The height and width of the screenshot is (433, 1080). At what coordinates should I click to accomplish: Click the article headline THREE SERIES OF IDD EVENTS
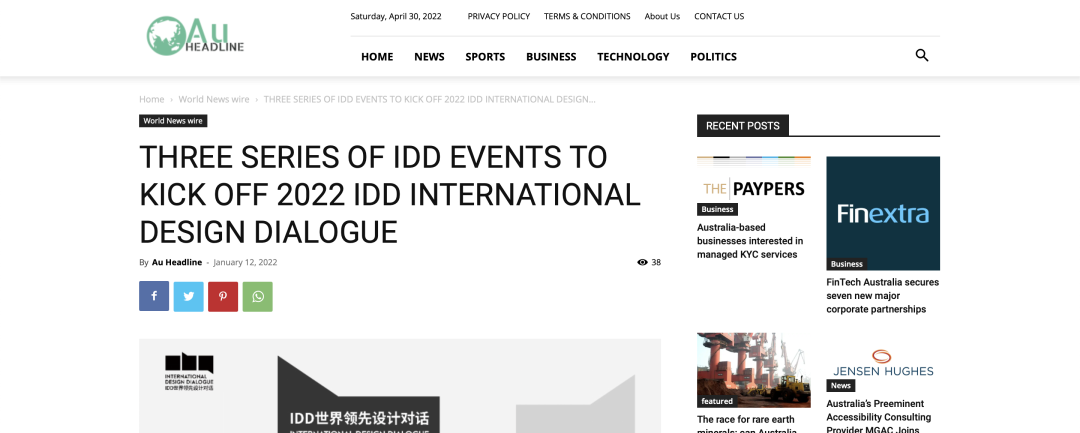390,195
